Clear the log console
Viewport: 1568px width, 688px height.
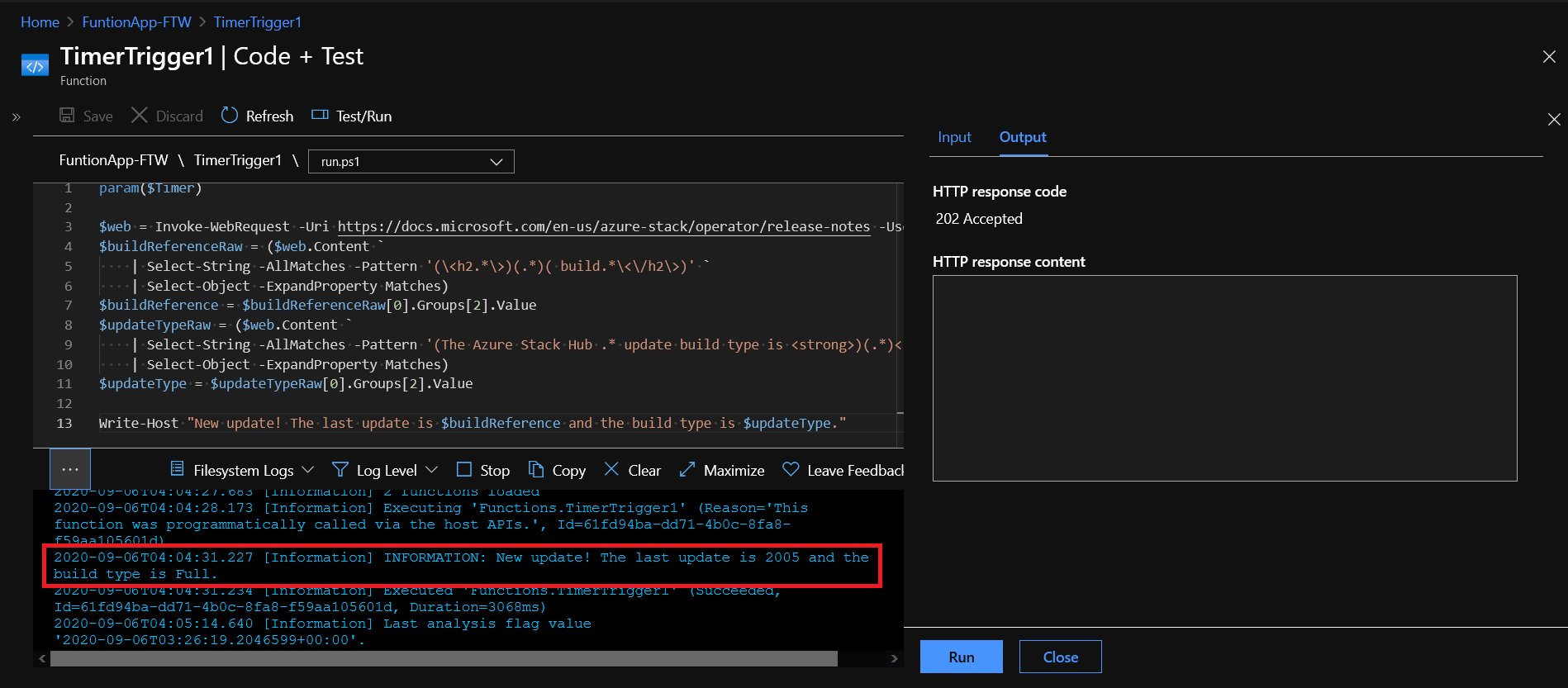click(632, 470)
